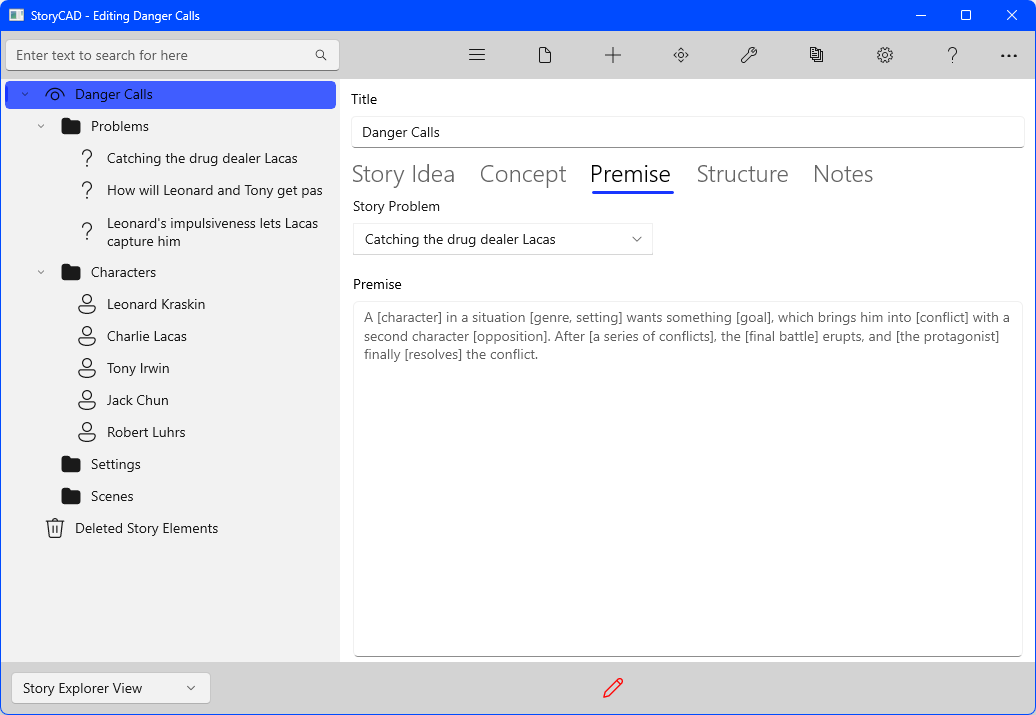Open preferences via the gear icon
This screenshot has height=715, width=1036.
(x=885, y=55)
